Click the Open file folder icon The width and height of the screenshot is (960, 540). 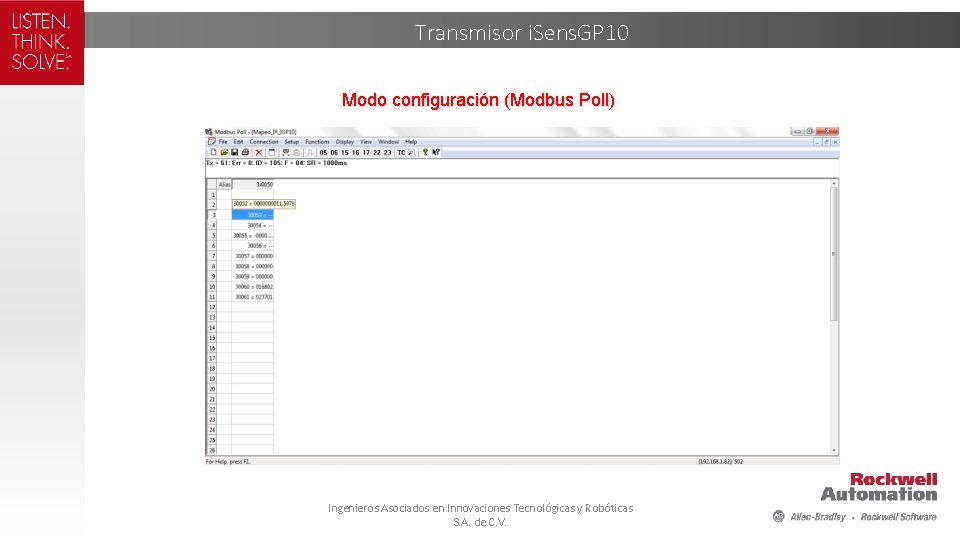[224, 152]
